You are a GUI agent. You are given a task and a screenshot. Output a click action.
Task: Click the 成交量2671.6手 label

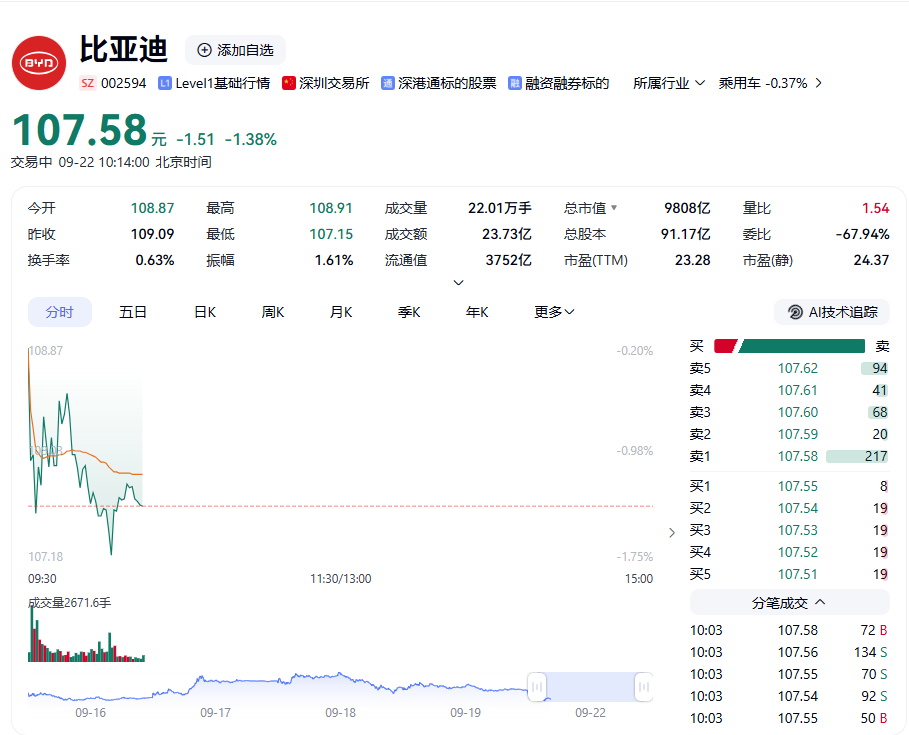[x=70, y=603]
